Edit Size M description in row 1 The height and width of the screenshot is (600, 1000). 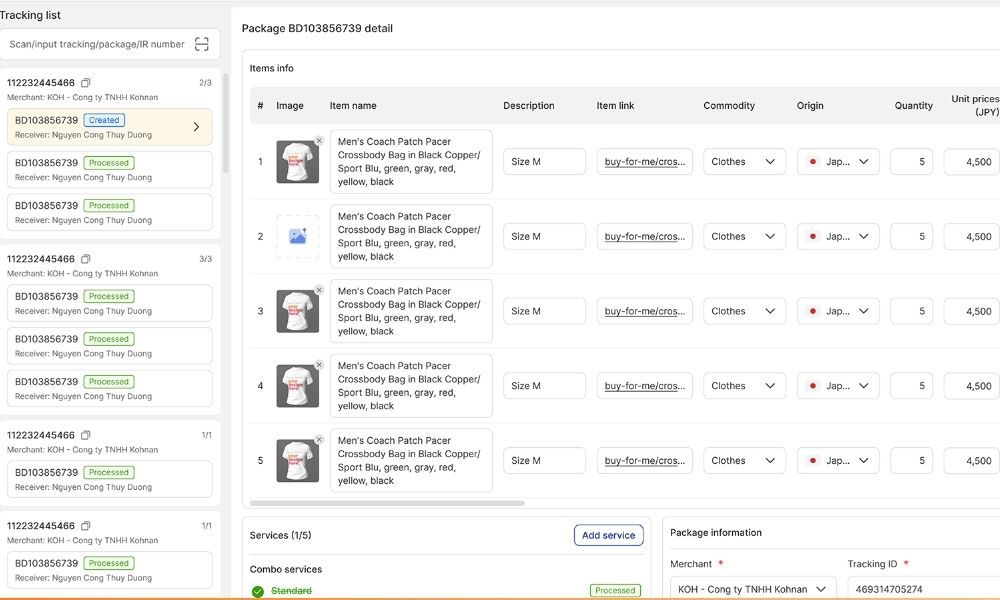[544, 161]
